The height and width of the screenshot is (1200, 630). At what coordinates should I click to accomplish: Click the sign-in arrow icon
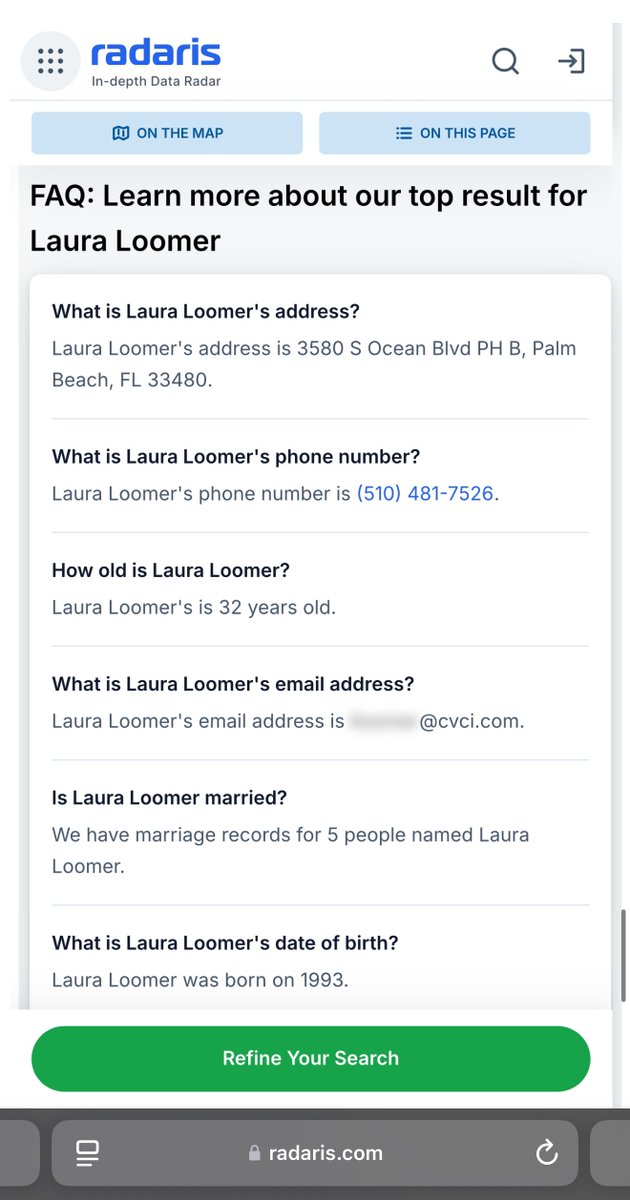pyautogui.click(x=571, y=62)
